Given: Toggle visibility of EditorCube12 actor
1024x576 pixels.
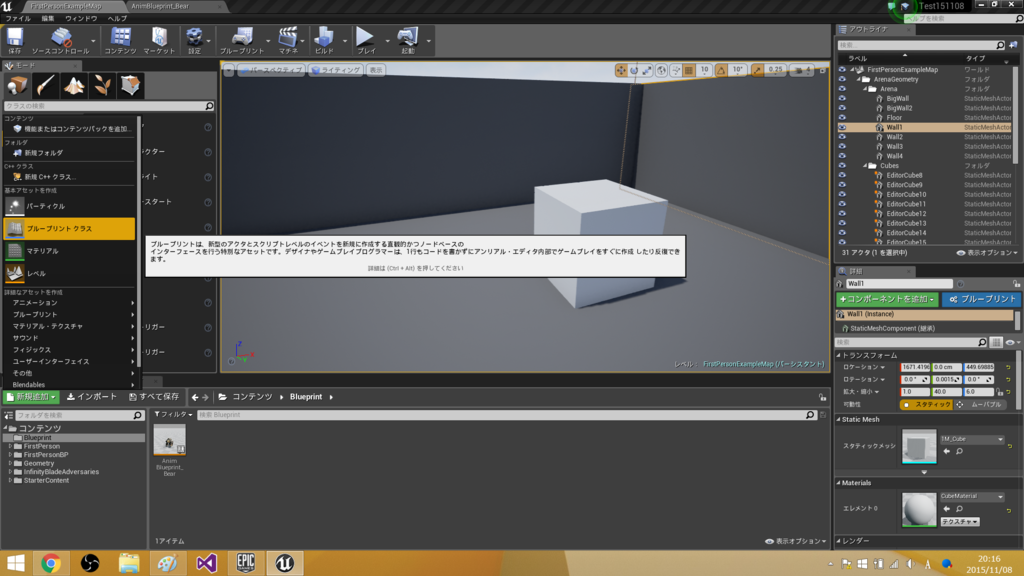Looking at the screenshot, I should point(842,214).
